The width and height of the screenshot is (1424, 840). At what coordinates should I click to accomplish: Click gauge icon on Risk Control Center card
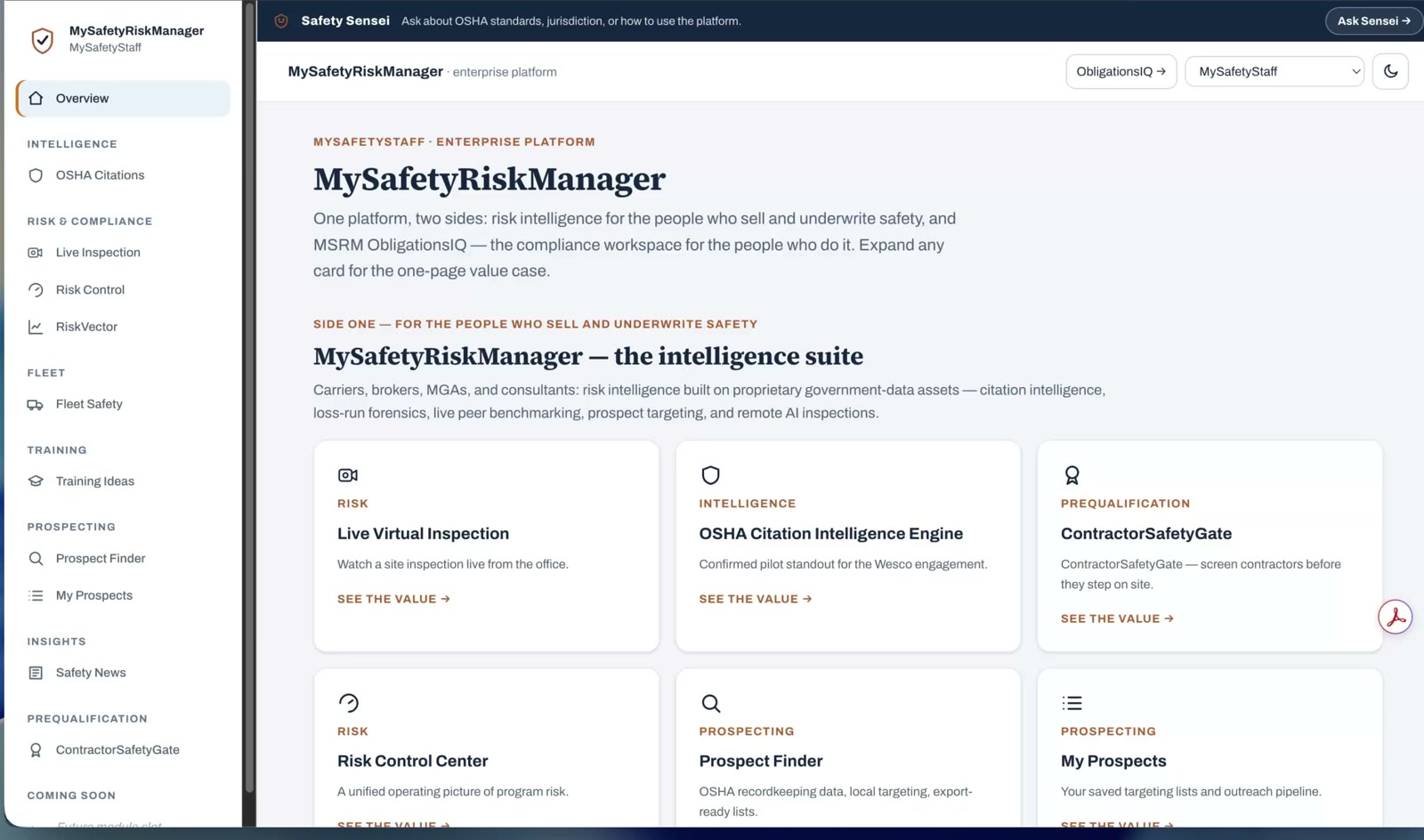348,703
